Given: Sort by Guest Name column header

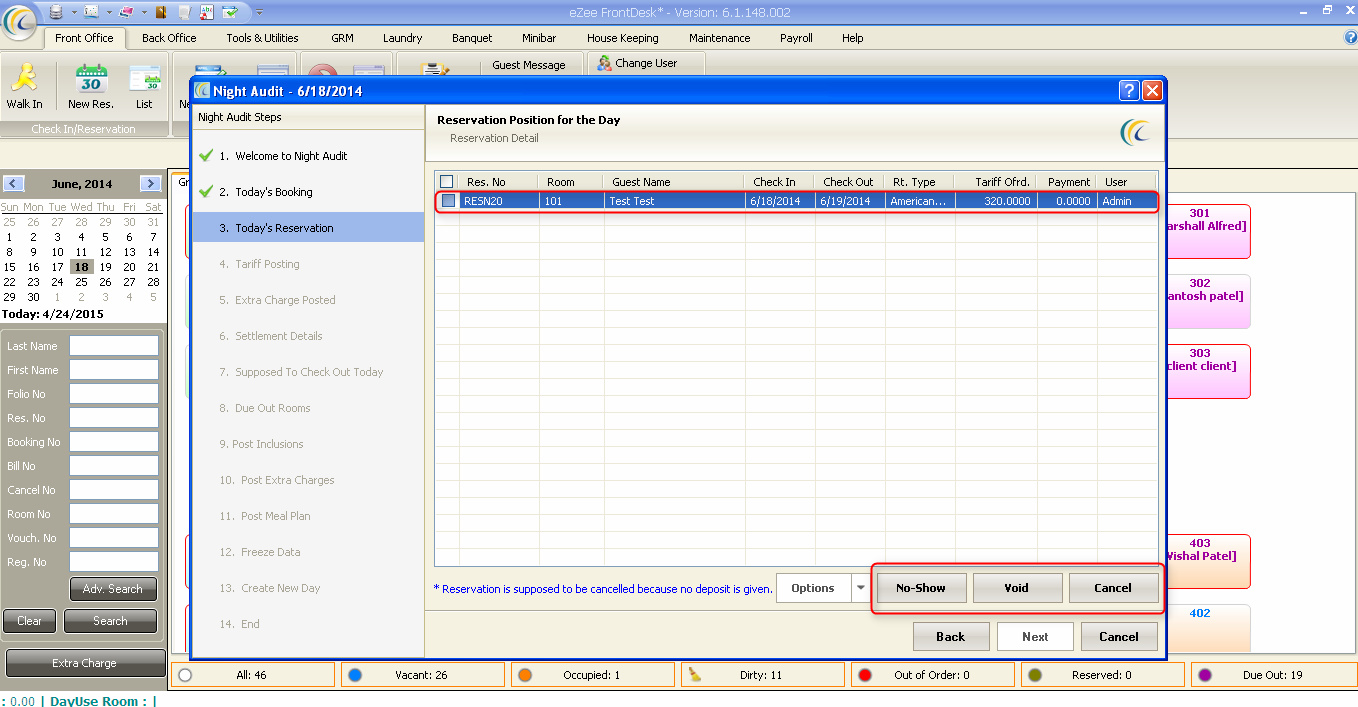Looking at the screenshot, I should click(674, 182).
